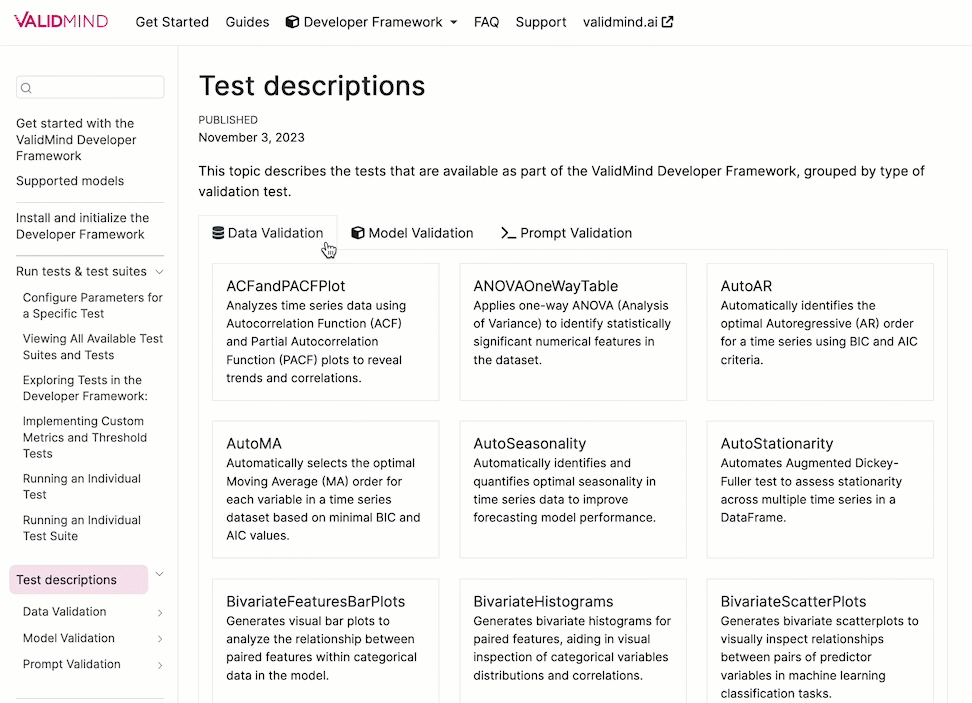972x703 pixels.
Task: Expand Data Validation in the sidebar
Action: point(160,611)
